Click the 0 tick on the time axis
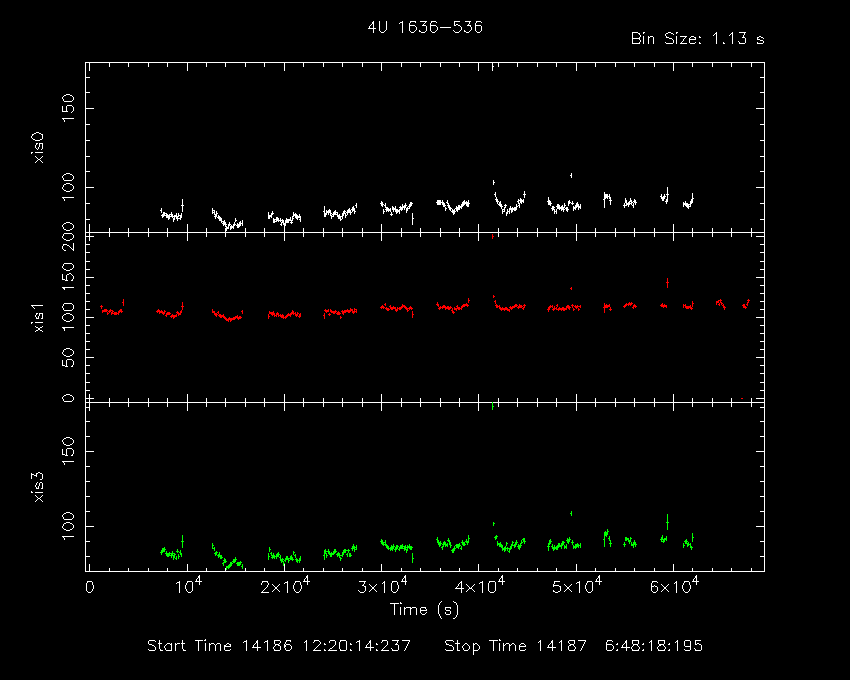The width and height of the screenshot is (850, 680). point(90,587)
